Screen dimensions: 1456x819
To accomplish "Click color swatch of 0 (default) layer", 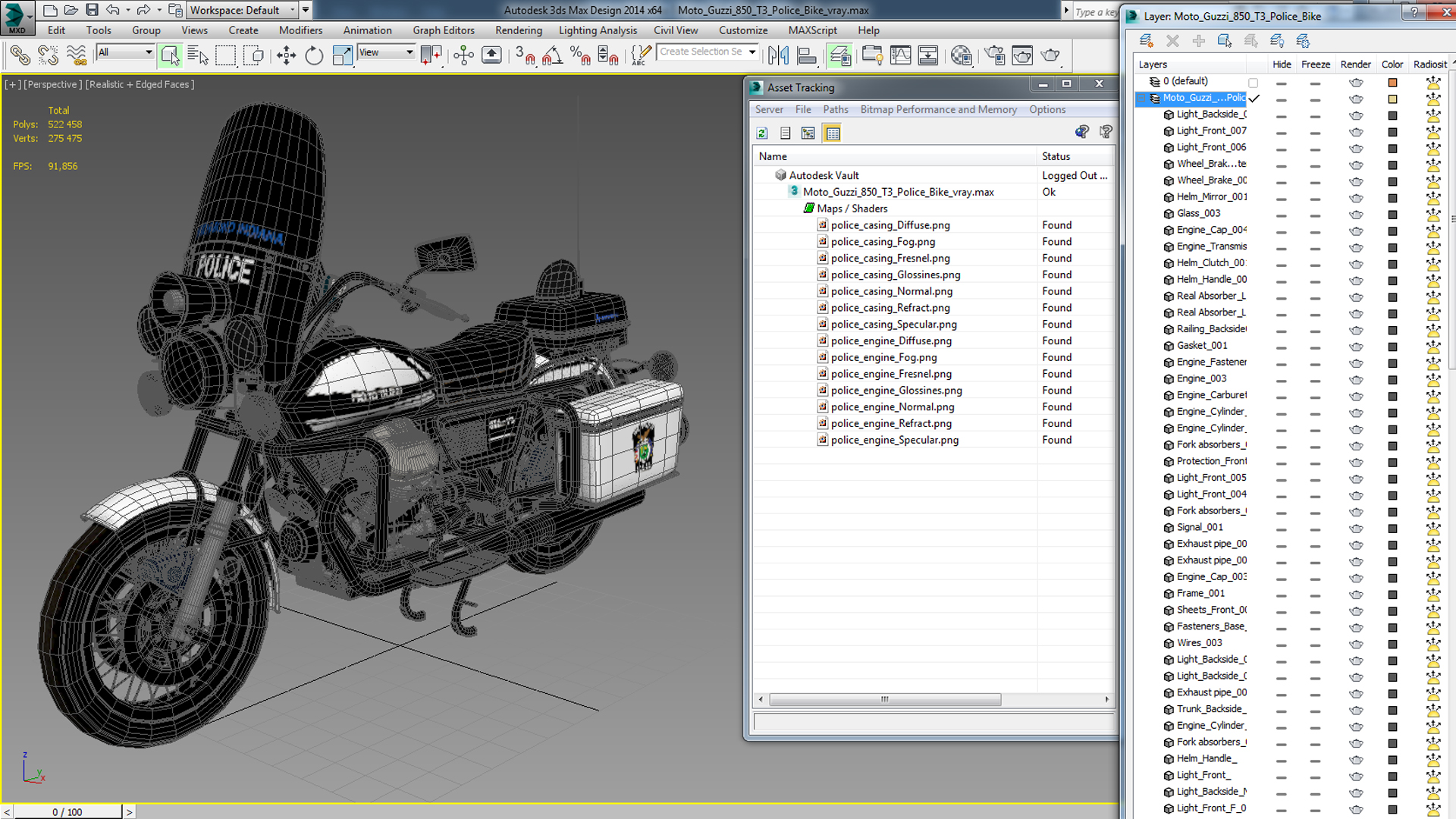I will pyautogui.click(x=1392, y=83).
